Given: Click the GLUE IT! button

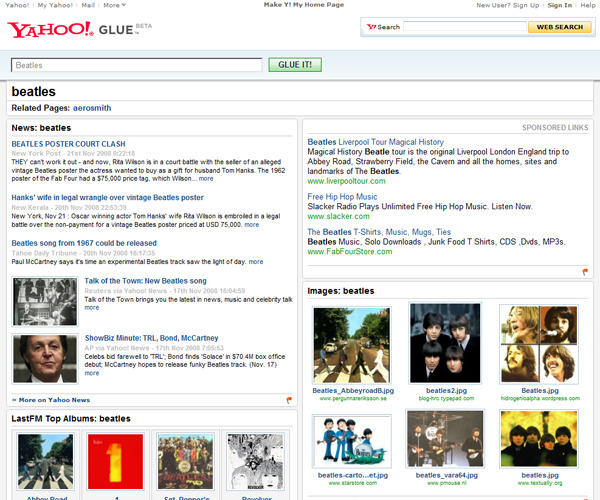Looking at the screenshot, I should [295, 65].
